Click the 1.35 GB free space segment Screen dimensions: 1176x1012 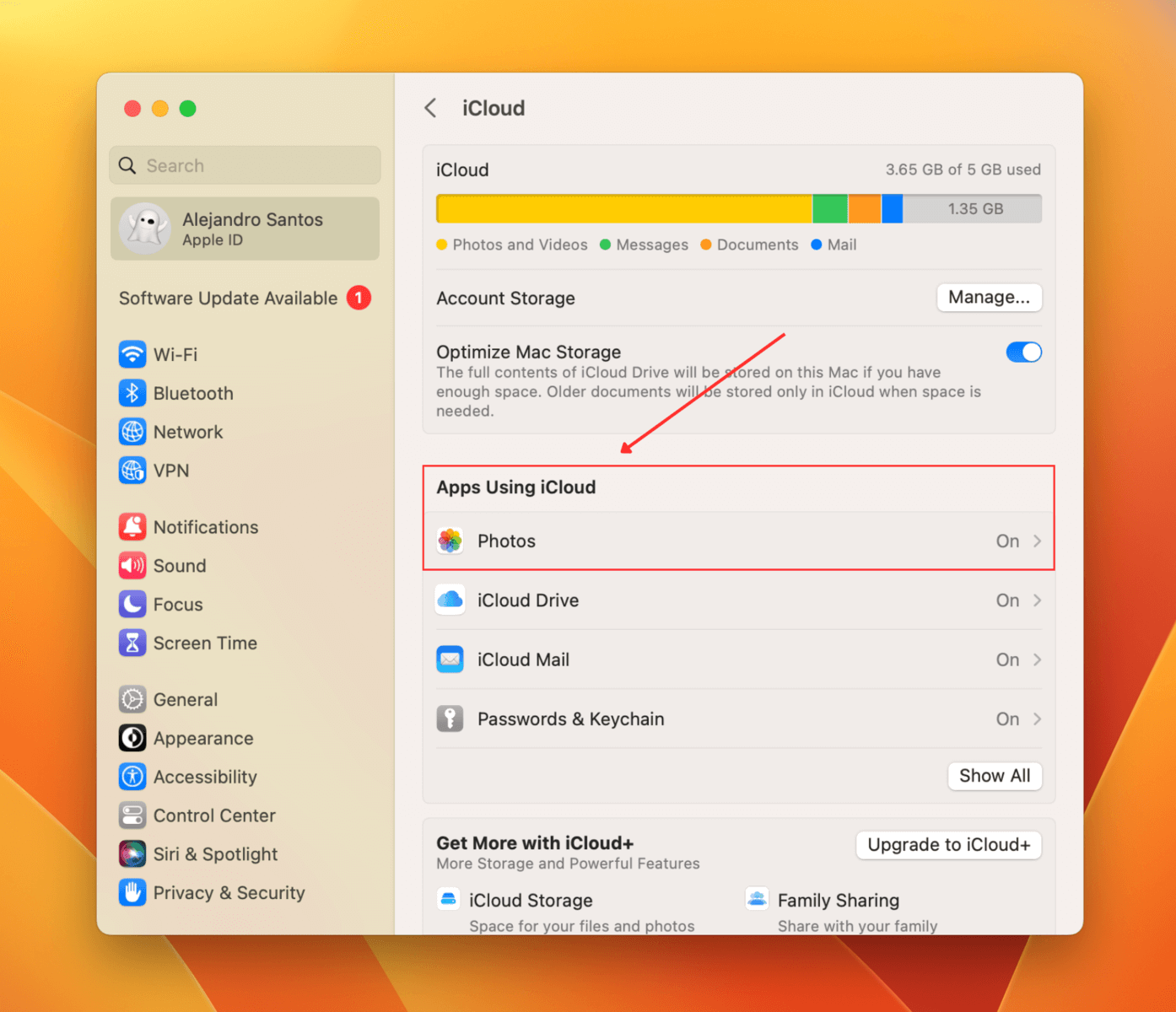[972, 208]
